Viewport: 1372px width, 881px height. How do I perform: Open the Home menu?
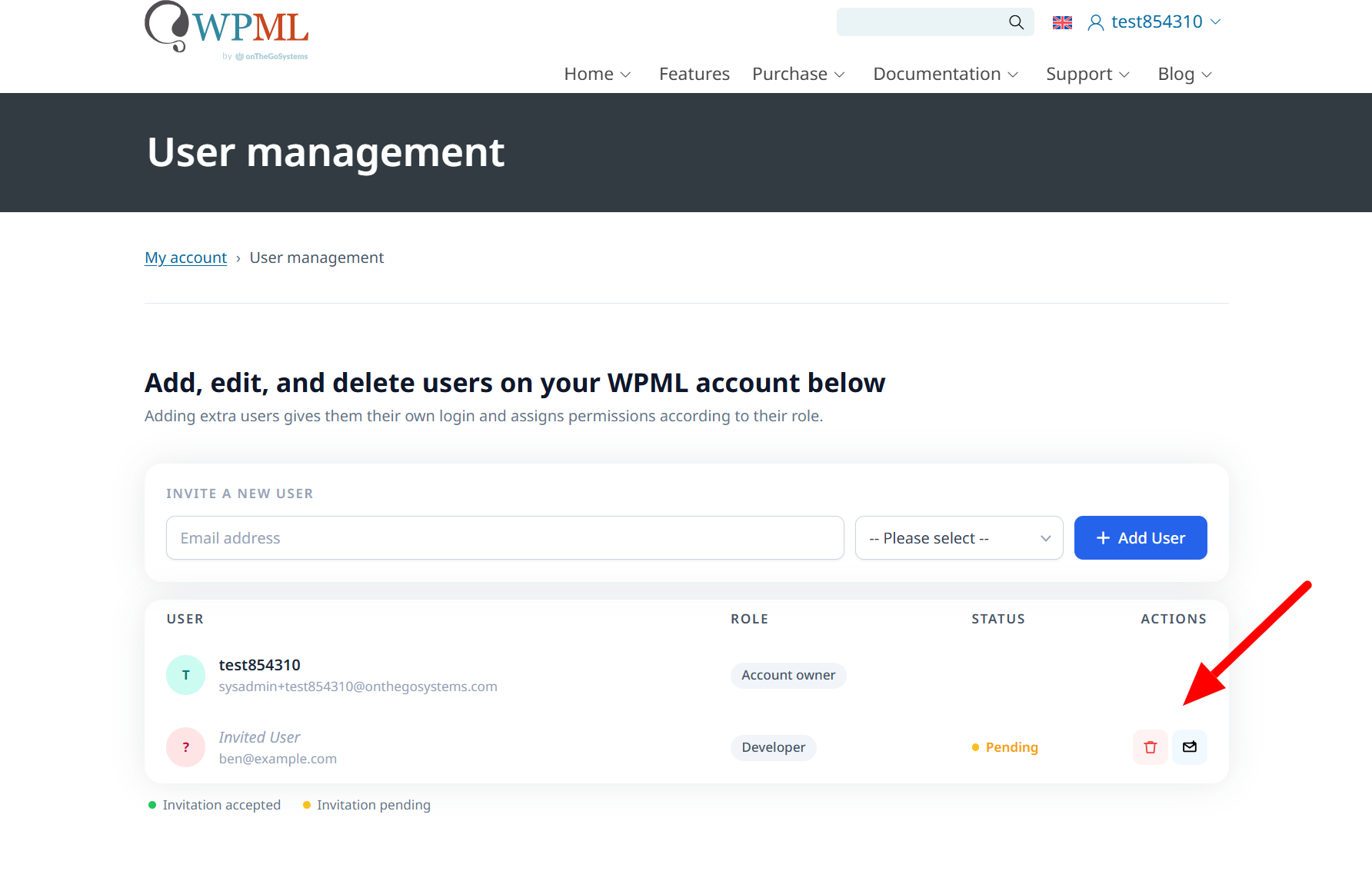(x=598, y=74)
